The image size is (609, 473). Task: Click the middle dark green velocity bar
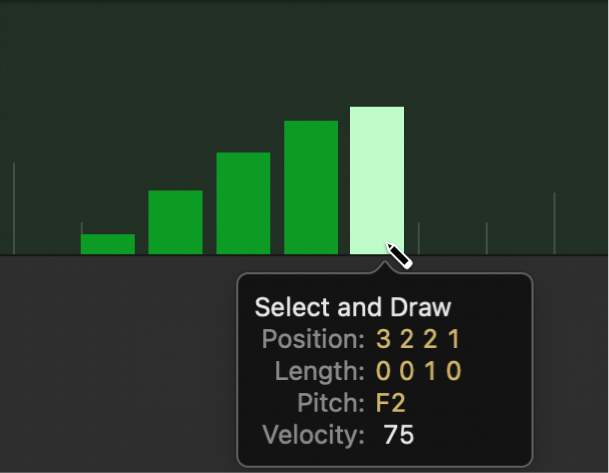click(x=243, y=203)
